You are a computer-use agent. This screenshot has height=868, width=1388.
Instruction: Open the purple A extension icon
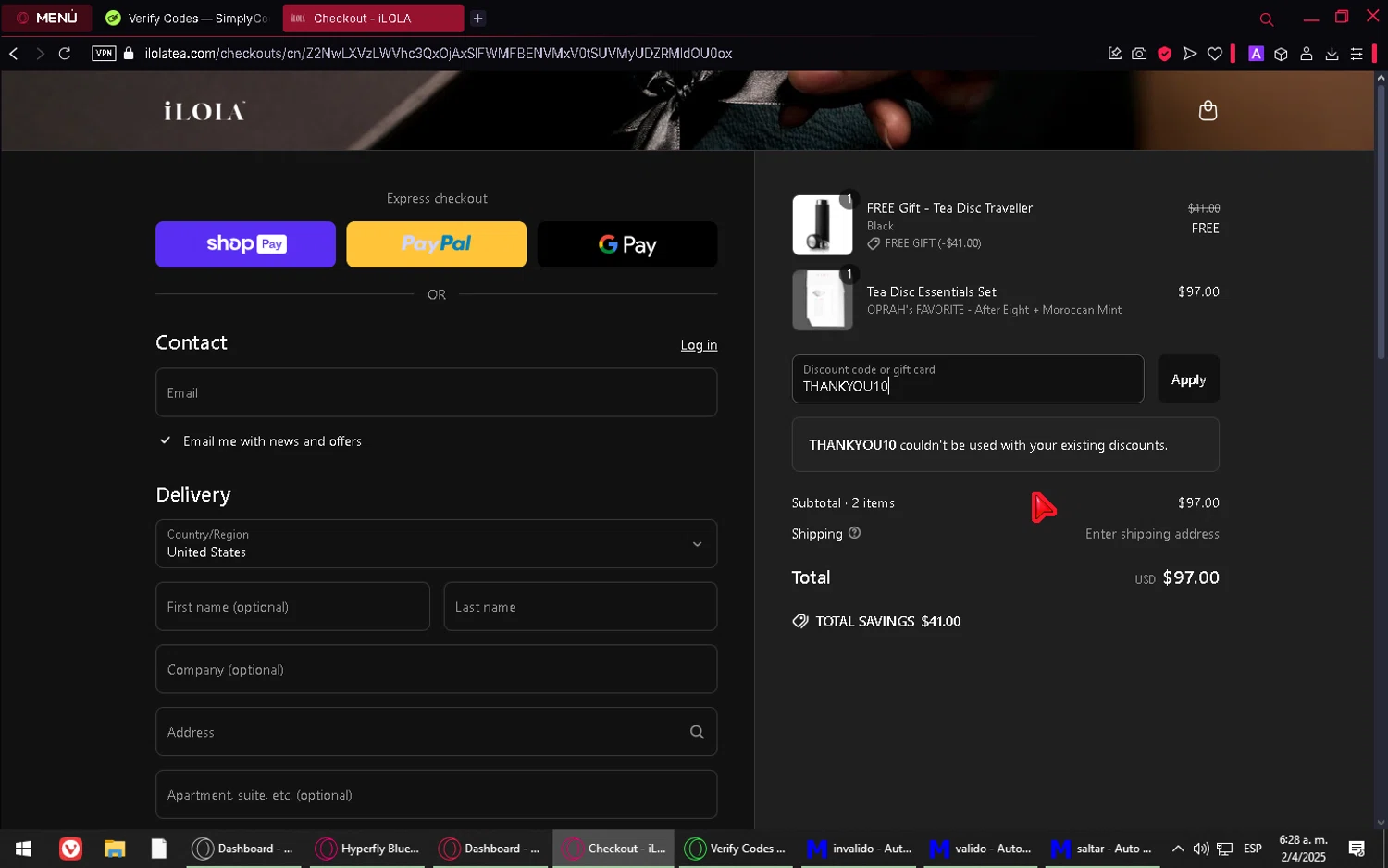tap(1256, 54)
